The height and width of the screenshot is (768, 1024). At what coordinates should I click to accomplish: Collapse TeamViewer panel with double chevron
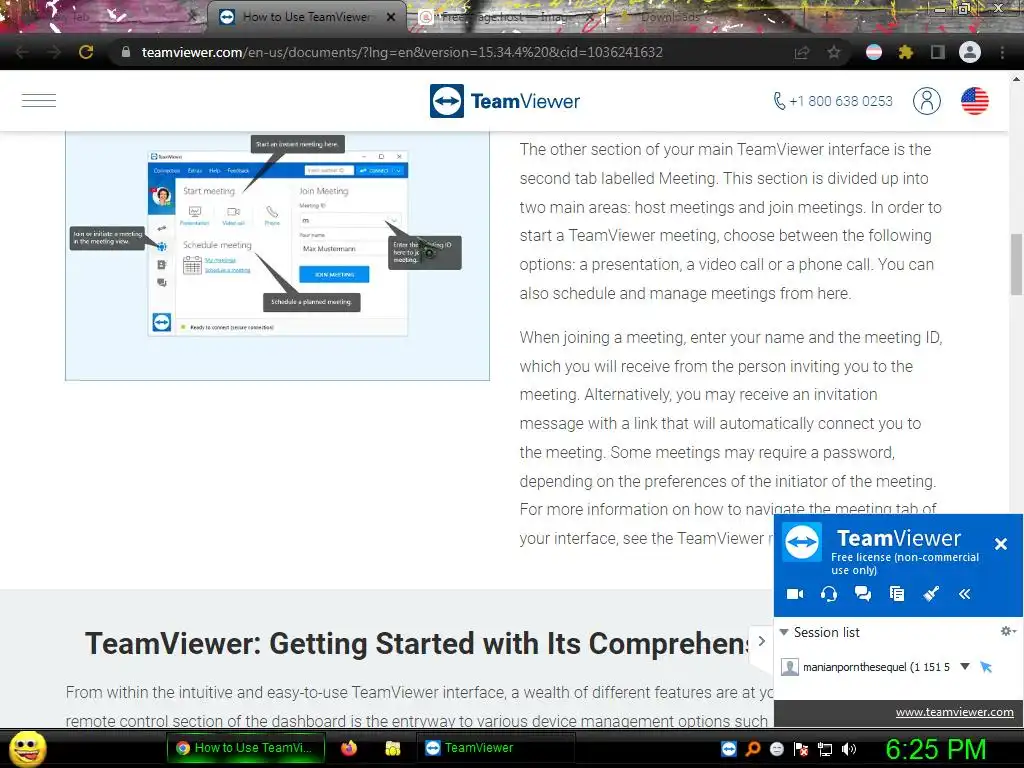pos(965,594)
